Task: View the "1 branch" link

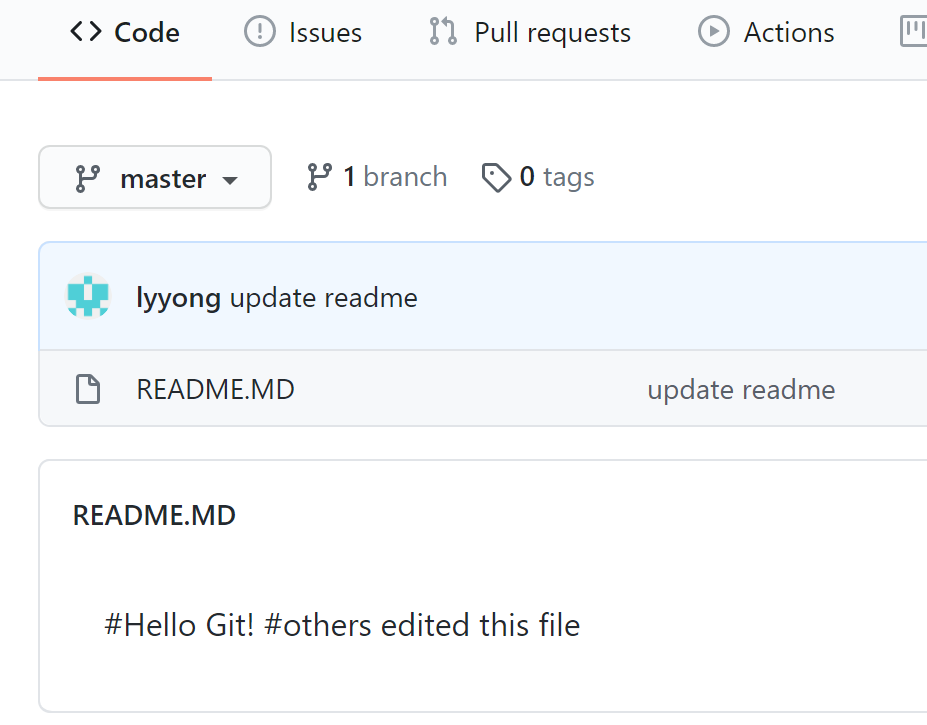Action: click(394, 177)
